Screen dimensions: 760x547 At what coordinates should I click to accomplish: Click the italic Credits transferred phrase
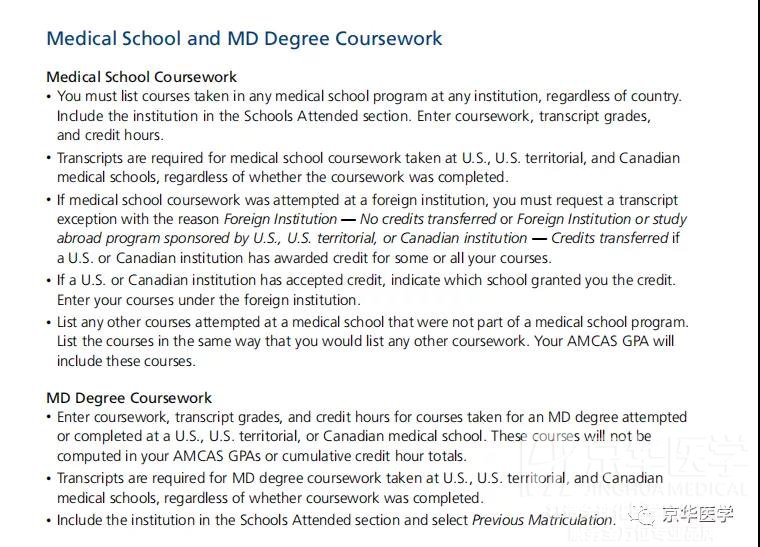click(610, 238)
